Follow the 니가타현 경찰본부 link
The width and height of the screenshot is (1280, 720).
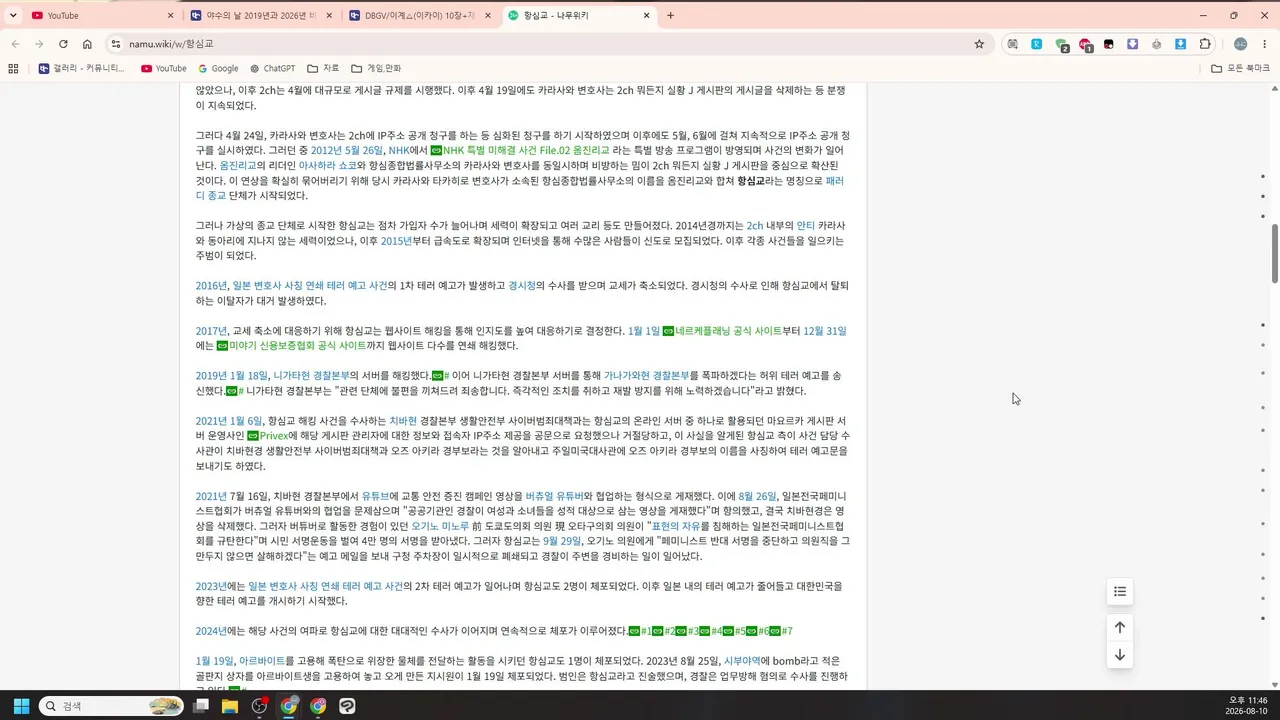tap(312, 375)
